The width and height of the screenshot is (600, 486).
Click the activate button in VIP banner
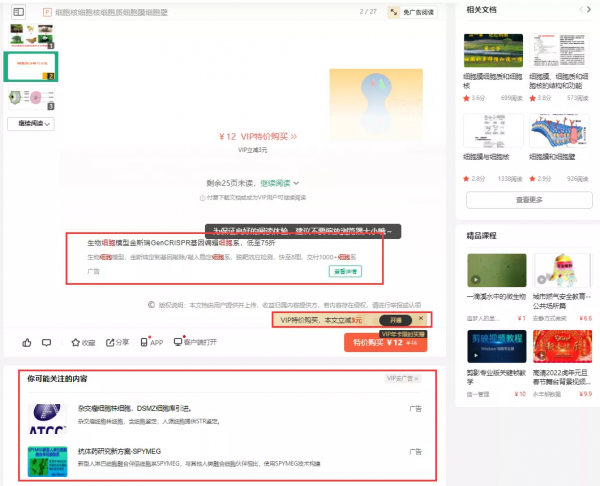tap(396, 320)
